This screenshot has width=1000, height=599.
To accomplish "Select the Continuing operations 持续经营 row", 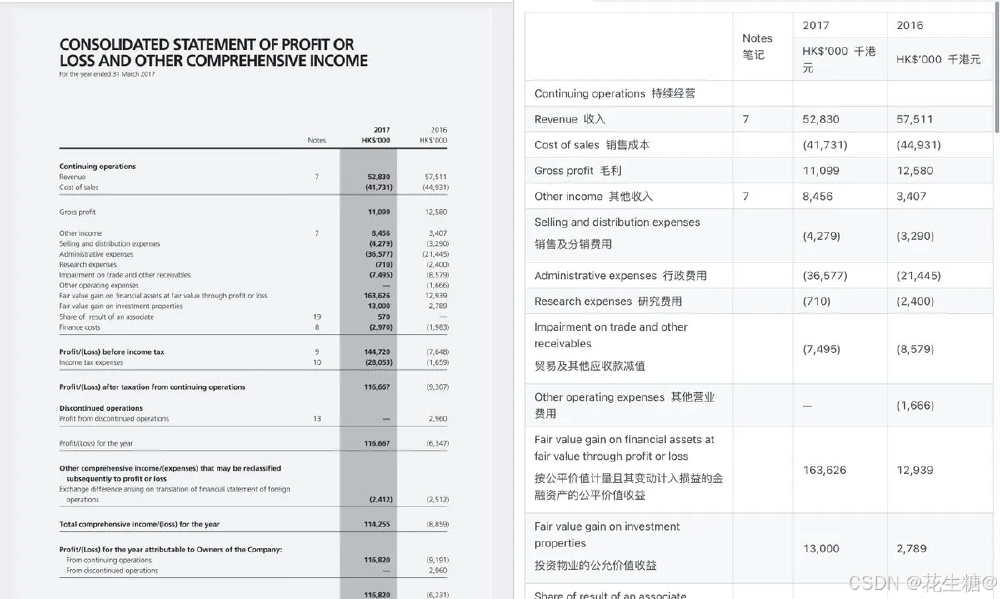I will point(610,93).
